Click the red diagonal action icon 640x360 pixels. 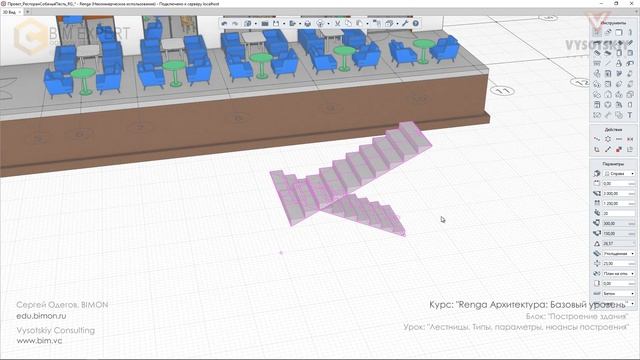click(619, 149)
